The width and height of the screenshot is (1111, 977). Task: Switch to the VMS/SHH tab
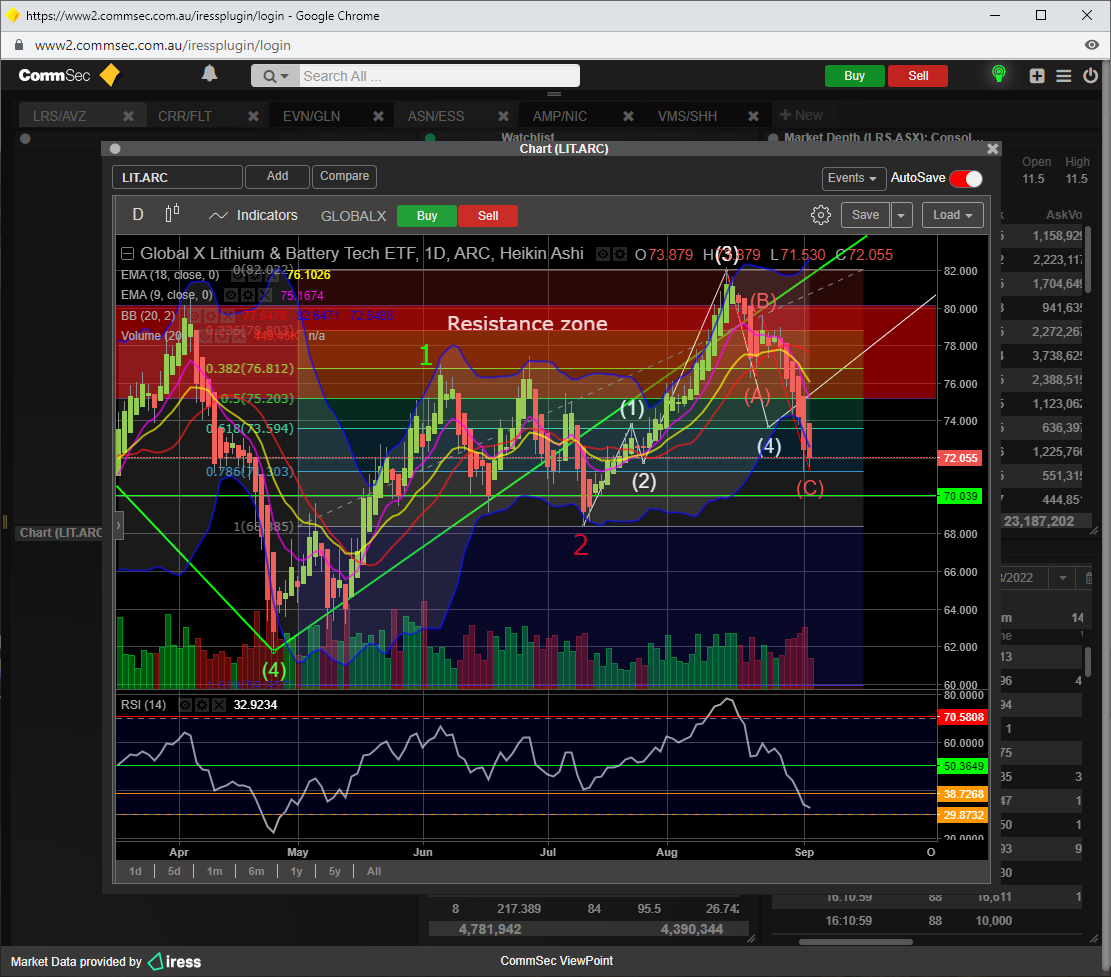(x=687, y=116)
